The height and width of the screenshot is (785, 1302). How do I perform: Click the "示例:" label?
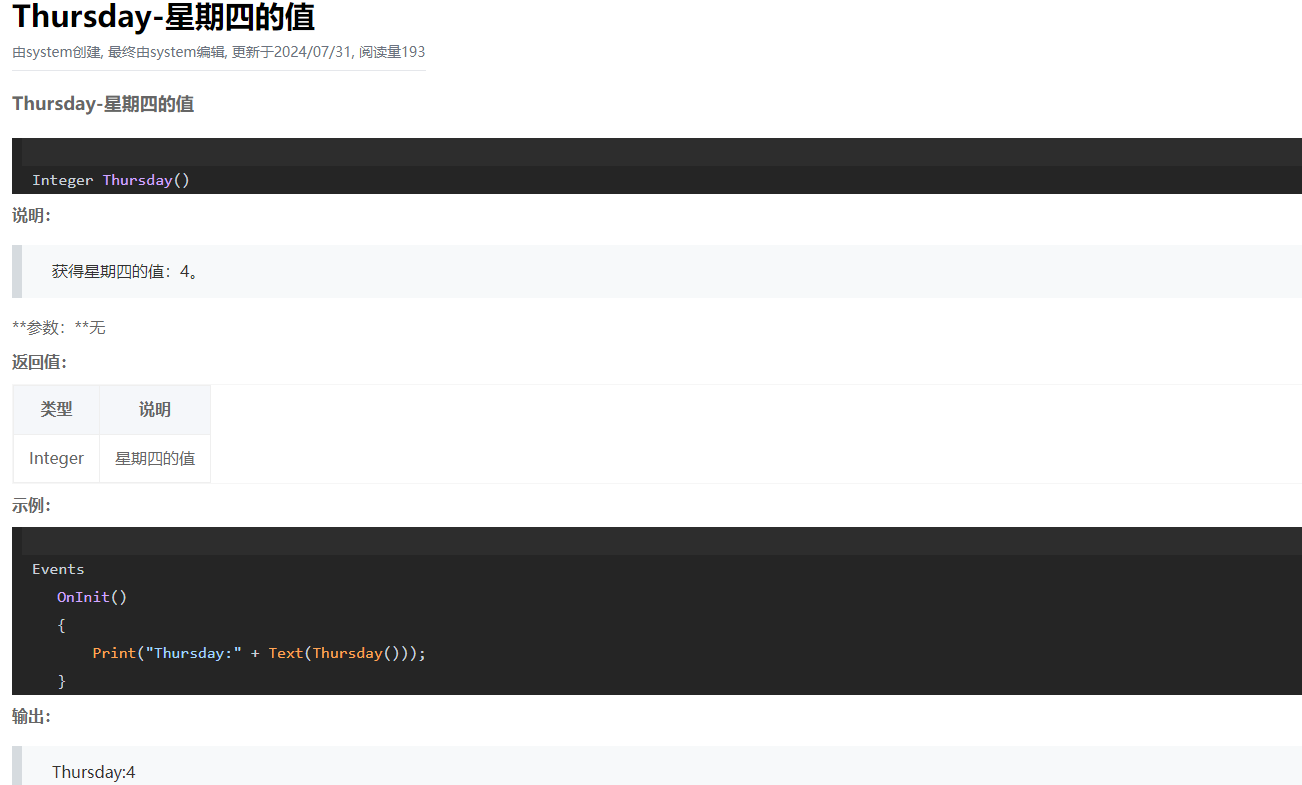pyautogui.click(x=31, y=506)
